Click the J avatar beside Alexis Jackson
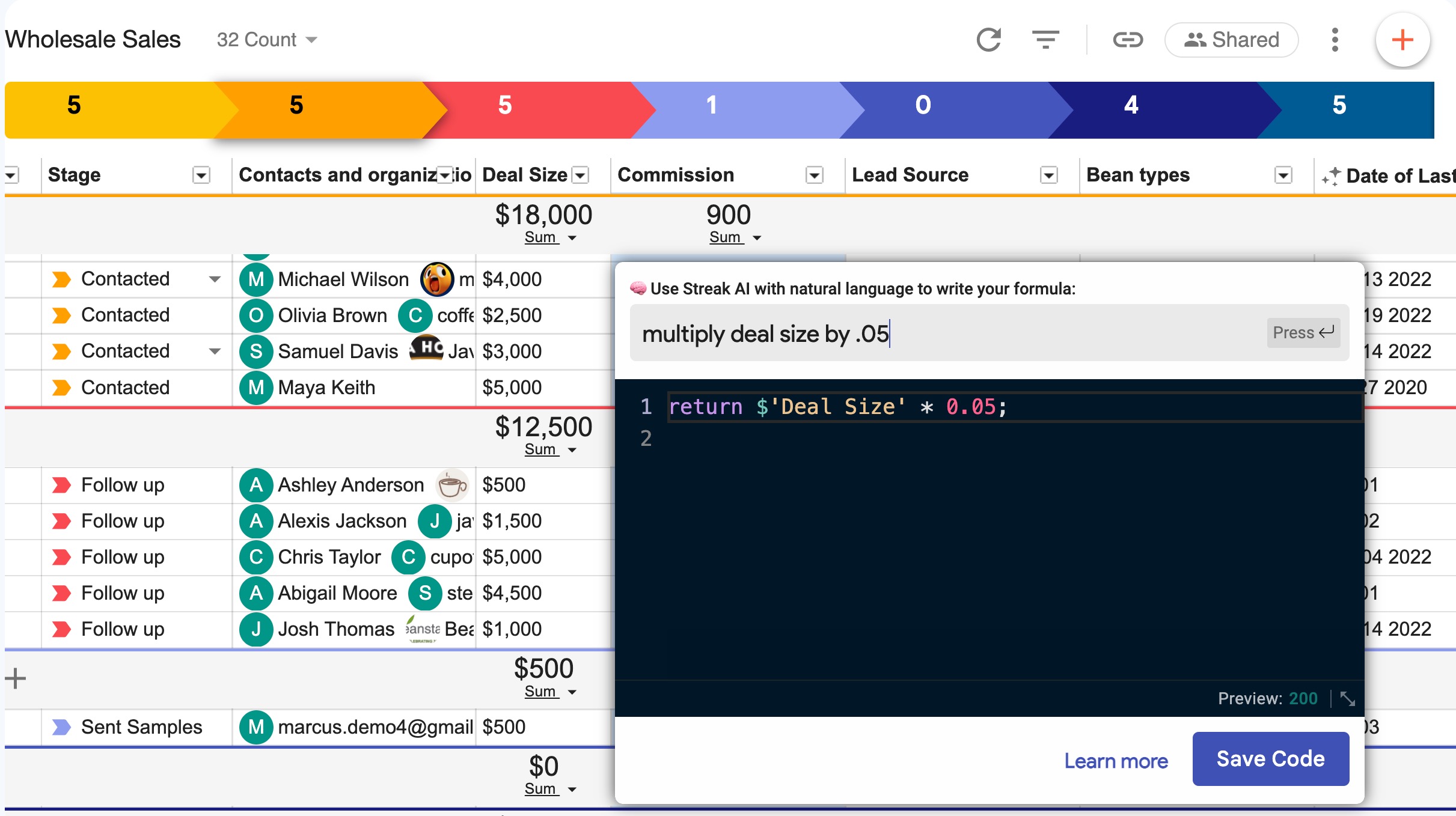This screenshot has width=1456, height=816. (x=434, y=521)
